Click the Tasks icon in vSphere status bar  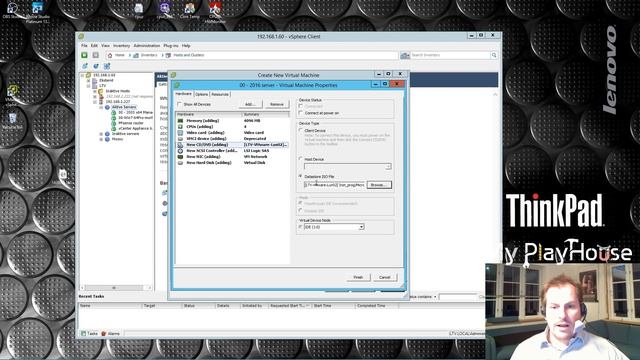pos(84,333)
